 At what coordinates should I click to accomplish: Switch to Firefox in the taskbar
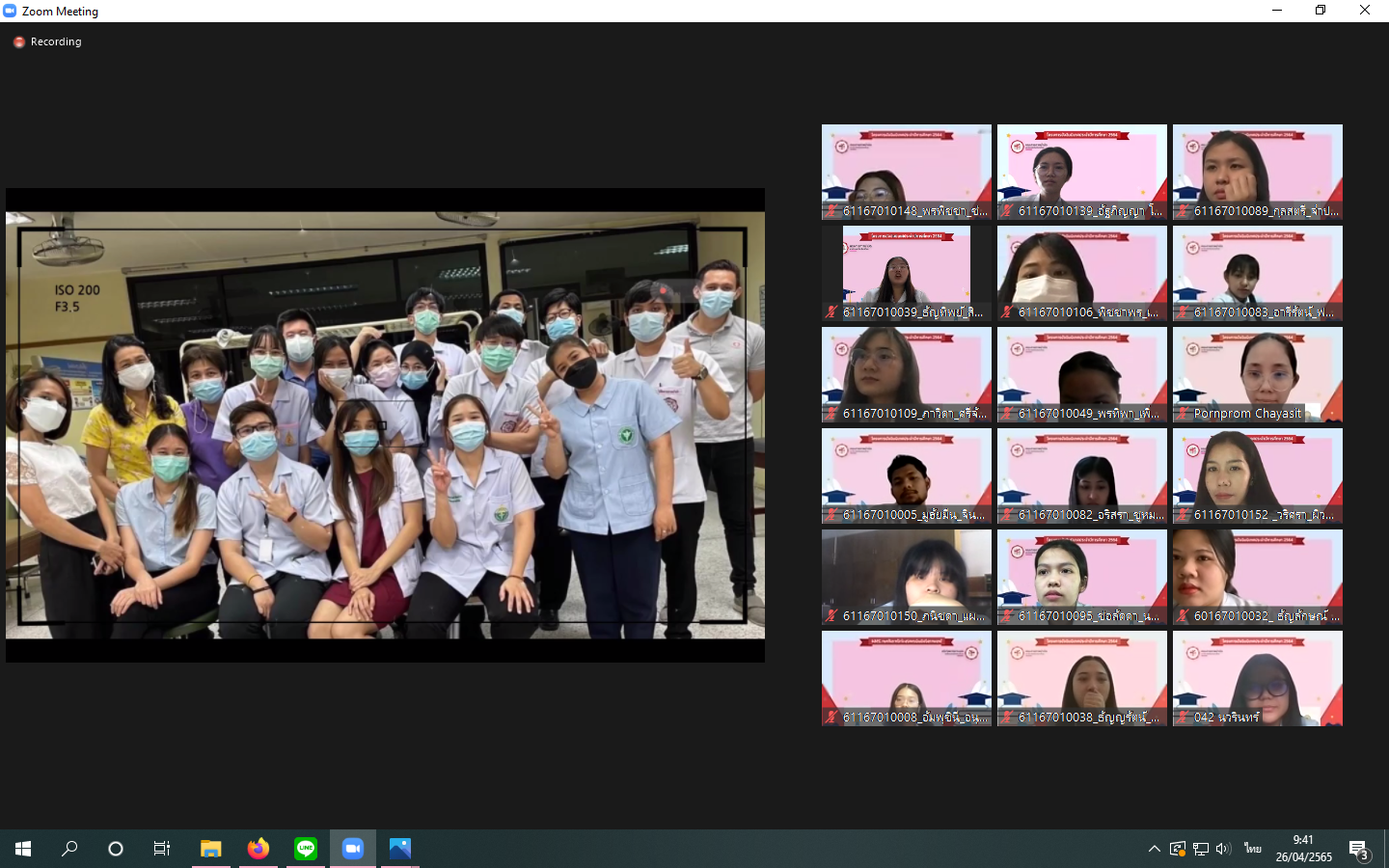[x=259, y=849]
